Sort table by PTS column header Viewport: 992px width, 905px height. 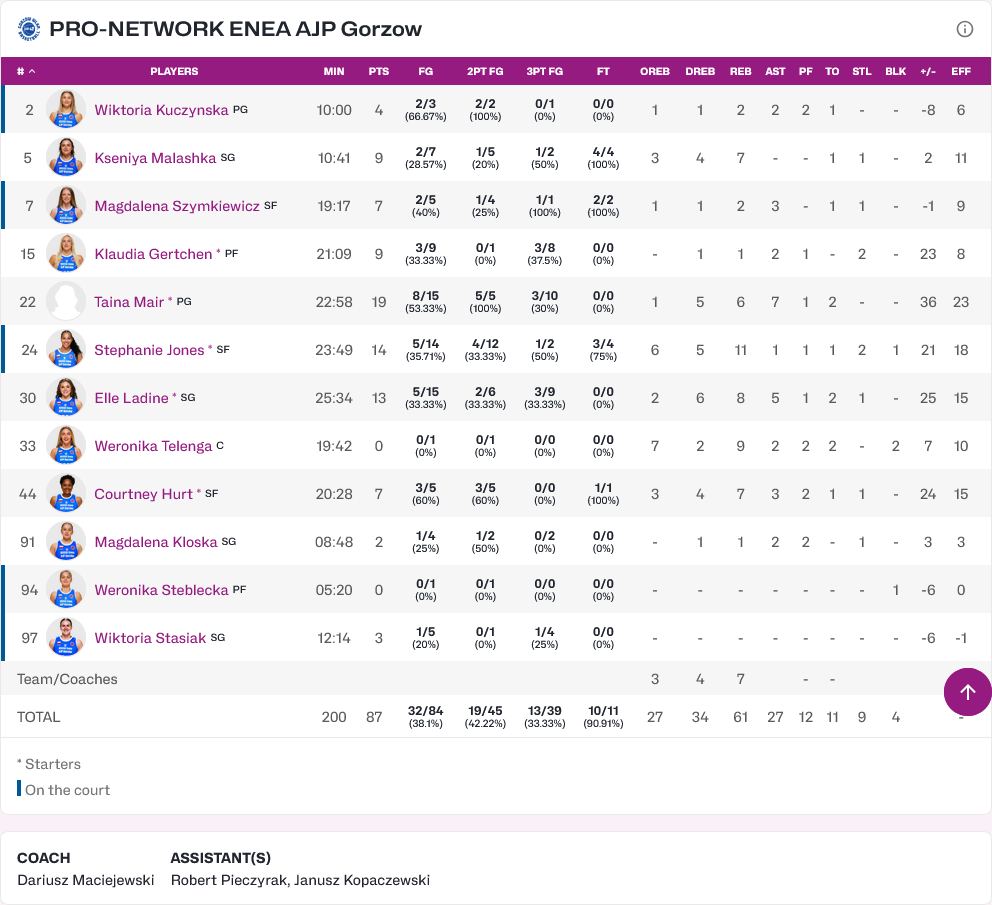click(378, 72)
